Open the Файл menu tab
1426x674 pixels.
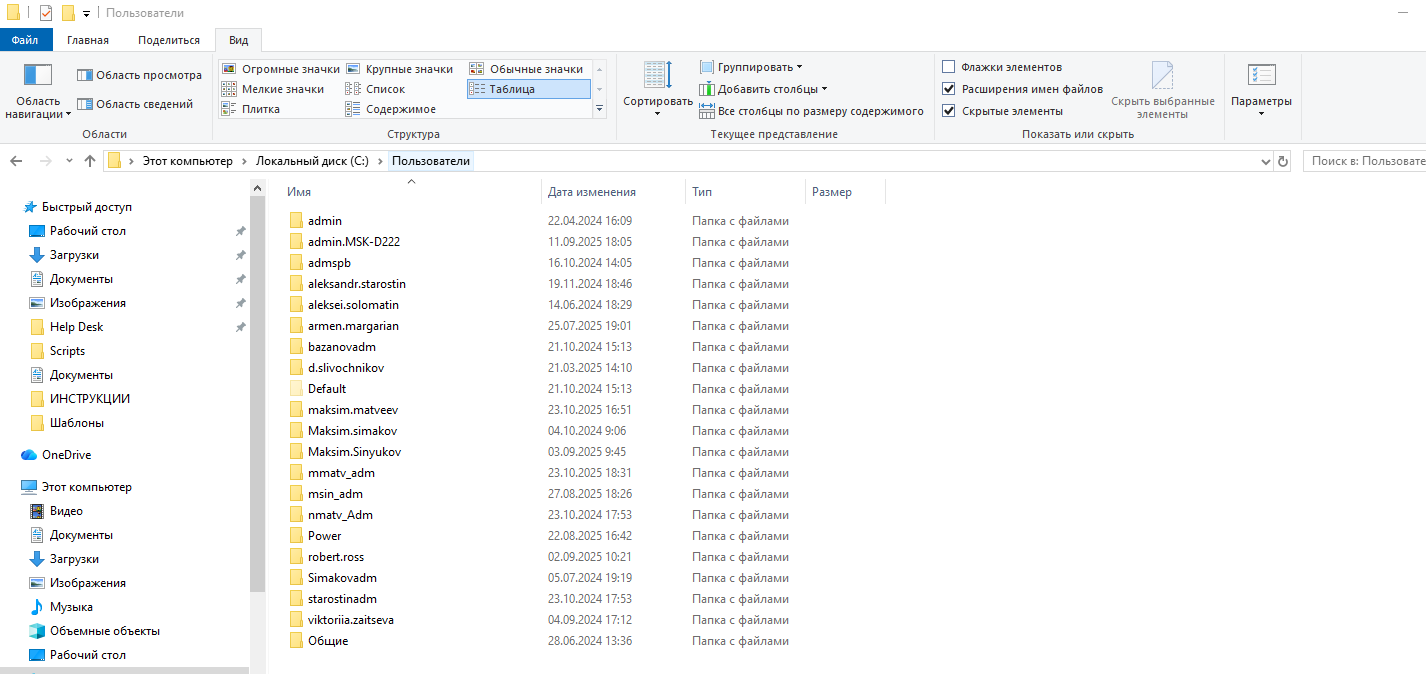pyautogui.click(x=25, y=40)
